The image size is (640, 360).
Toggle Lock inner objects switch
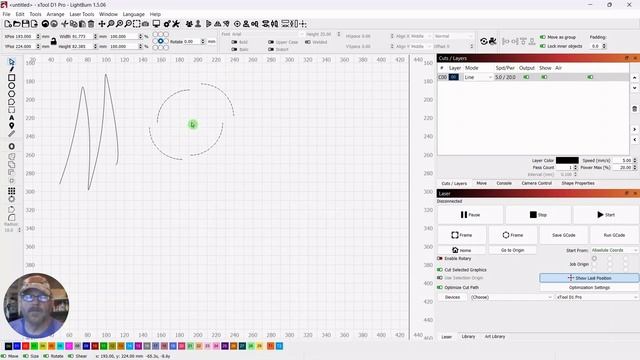pos(543,46)
